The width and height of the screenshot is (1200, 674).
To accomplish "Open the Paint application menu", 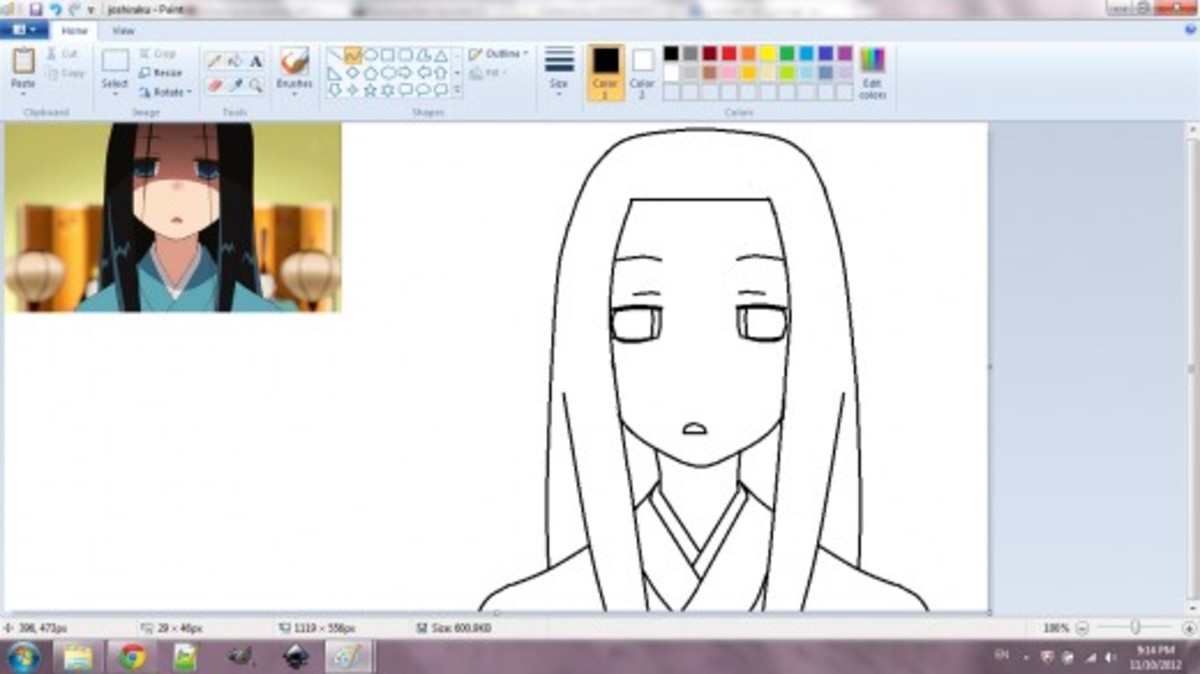I will click(x=22, y=28).
